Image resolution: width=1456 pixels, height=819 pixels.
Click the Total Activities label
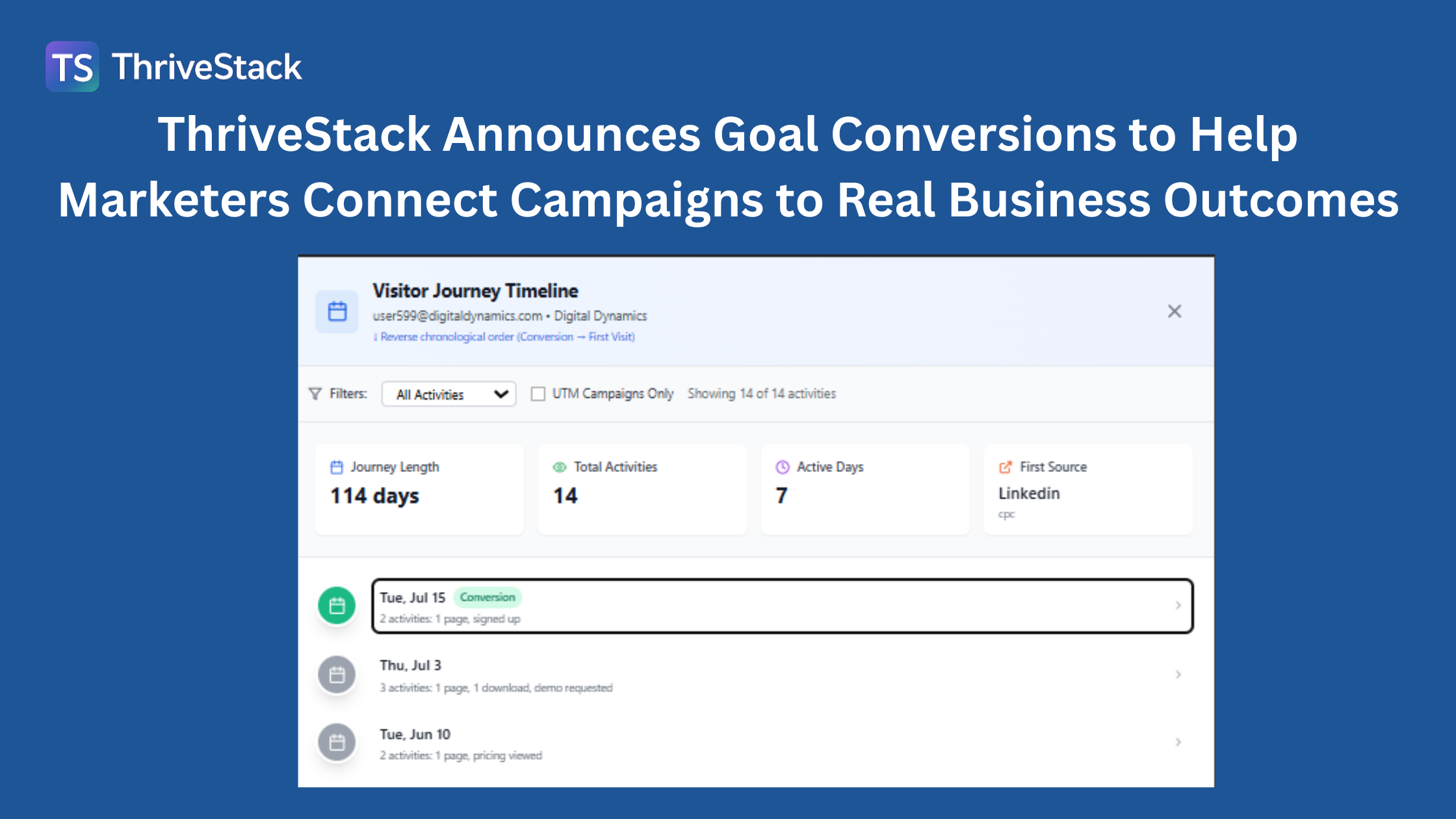(616, 467)
